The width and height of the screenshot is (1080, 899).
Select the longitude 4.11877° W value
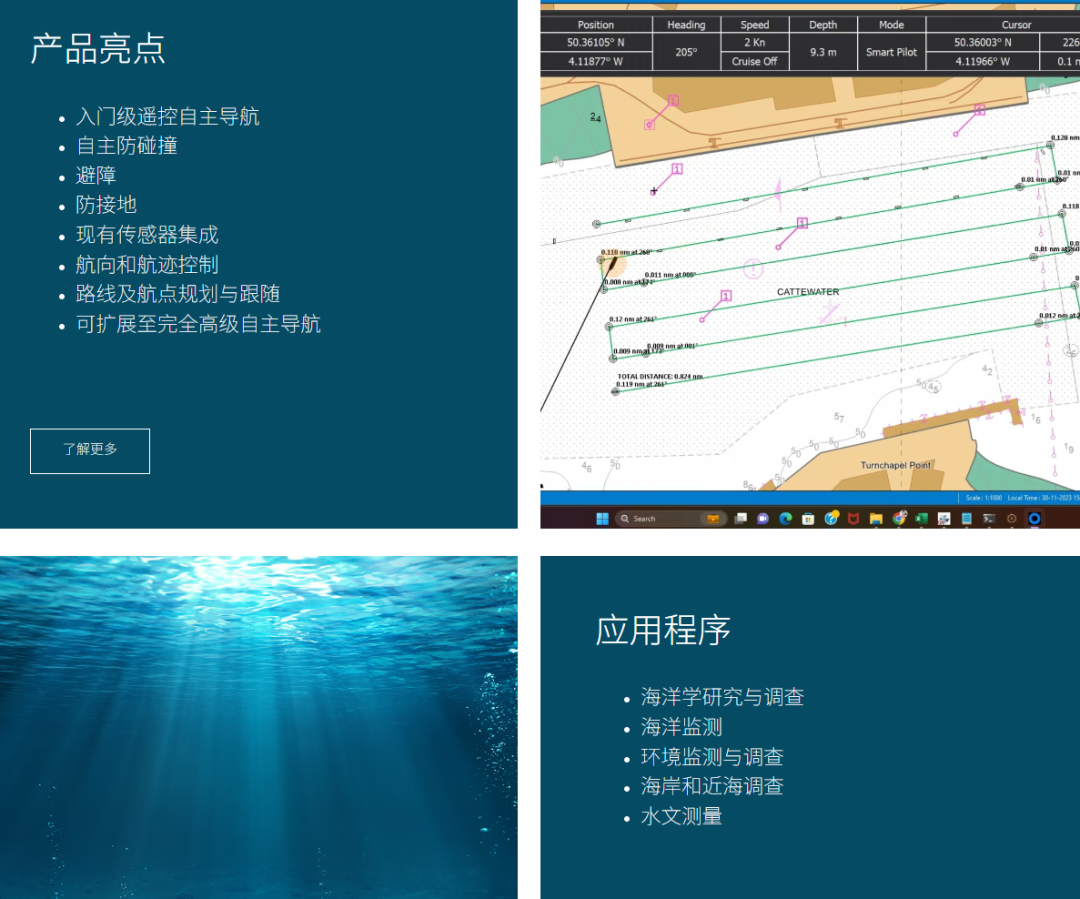click(x=596, y=61)
